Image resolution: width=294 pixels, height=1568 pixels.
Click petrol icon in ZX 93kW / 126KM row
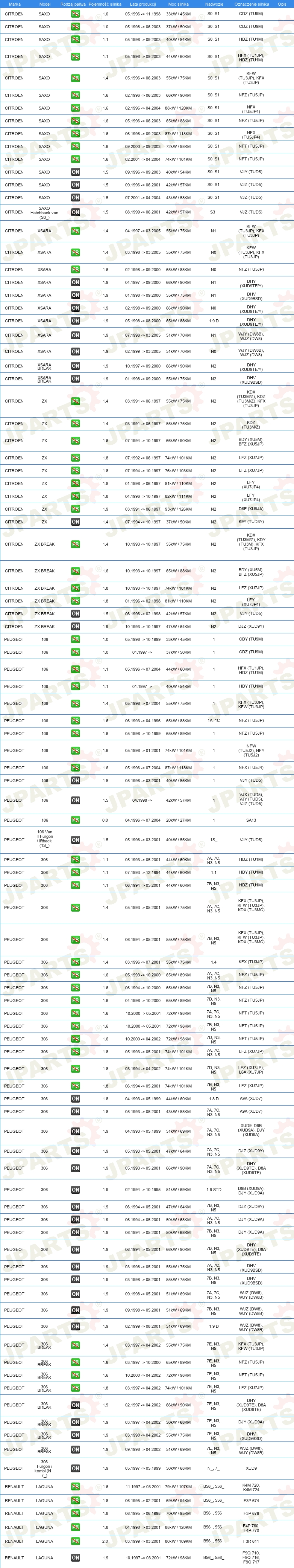[x=75, y=509]
